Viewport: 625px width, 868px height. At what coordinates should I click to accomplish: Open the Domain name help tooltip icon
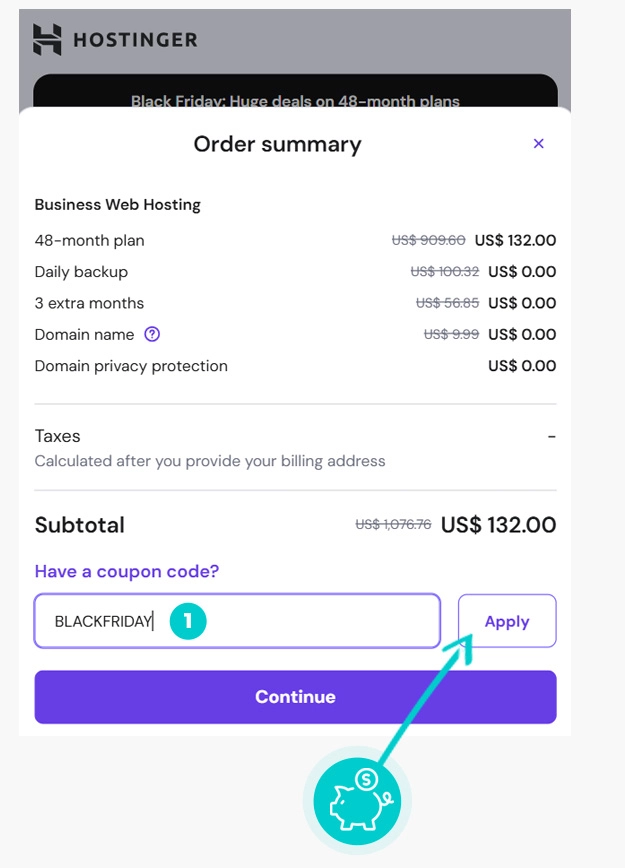coord(152,334)
